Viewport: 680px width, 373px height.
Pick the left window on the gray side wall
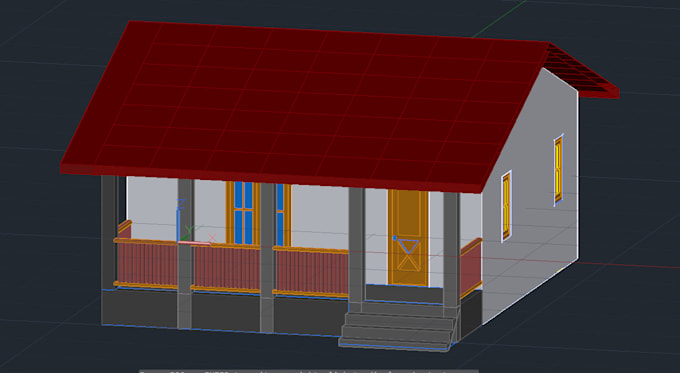coord(507,206)
